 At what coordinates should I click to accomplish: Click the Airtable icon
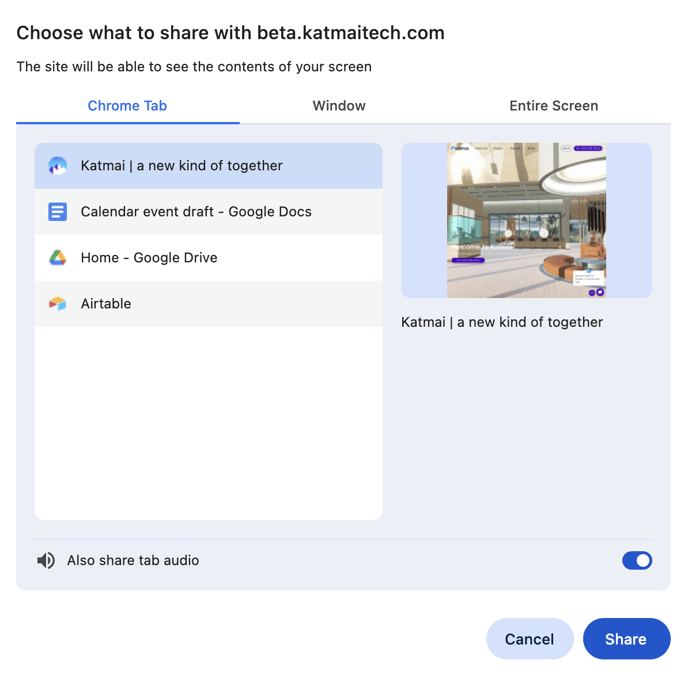(58, 304)
